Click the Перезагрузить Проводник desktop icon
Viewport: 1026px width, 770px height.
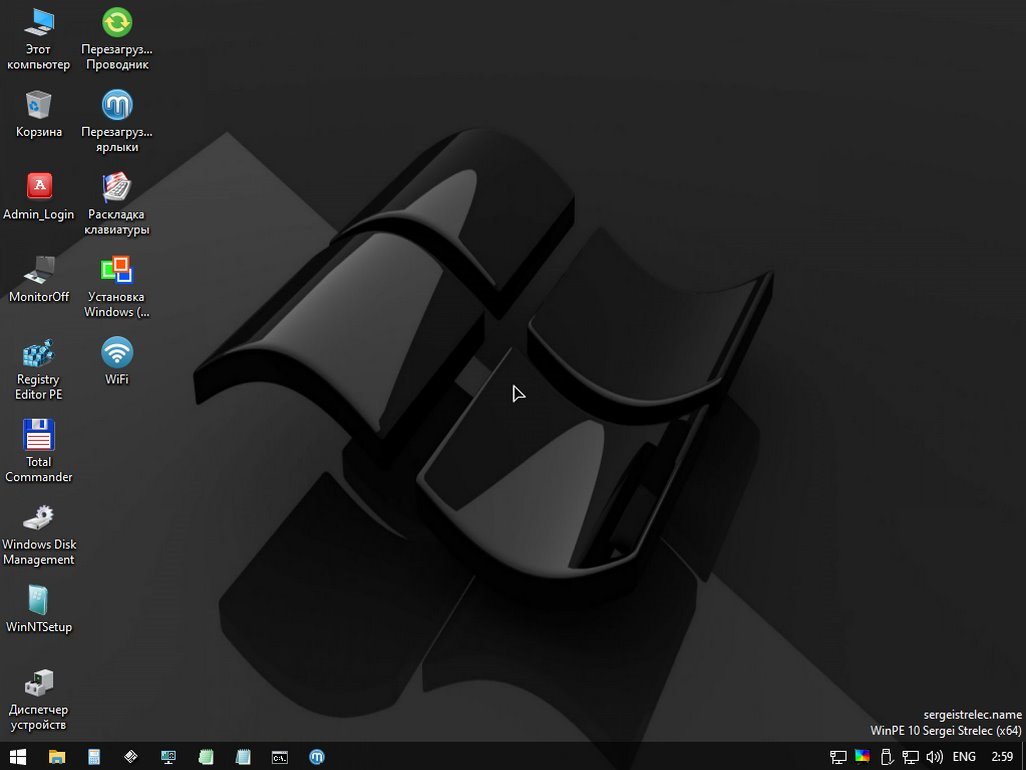coord(117,22)
